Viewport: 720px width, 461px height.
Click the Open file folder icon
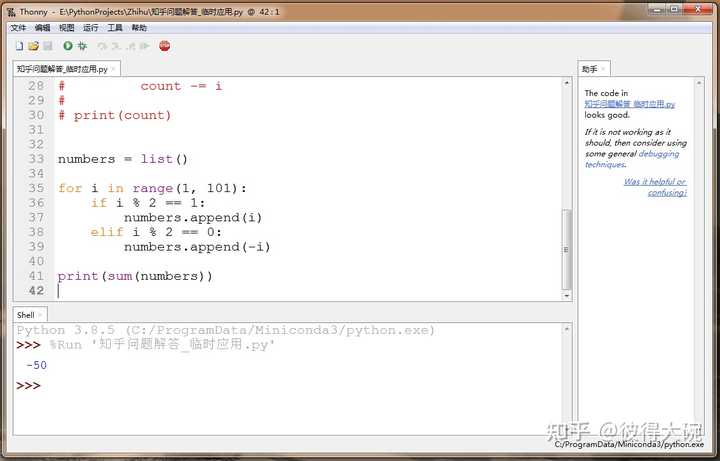33,46
